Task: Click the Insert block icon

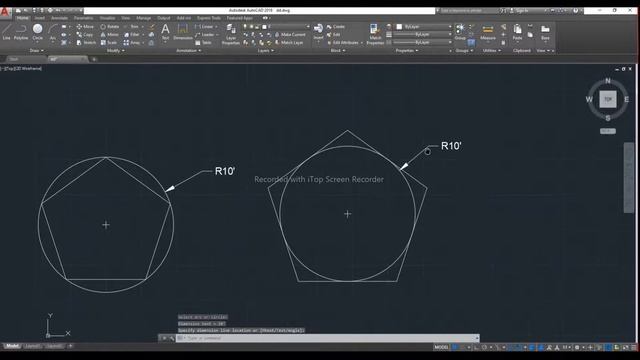Action: pos(318,31)
